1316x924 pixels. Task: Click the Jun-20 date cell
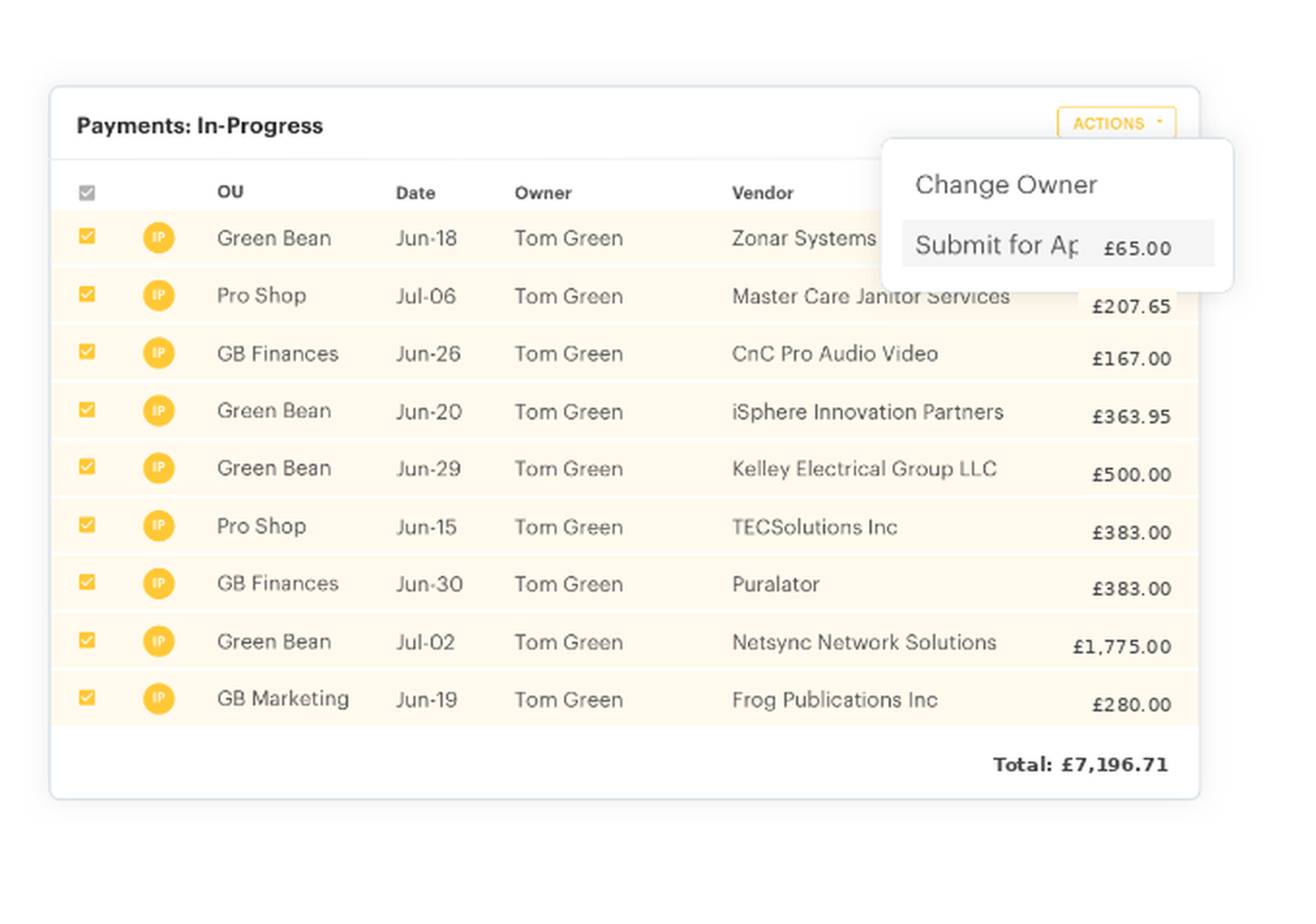[x=429, y=412]
